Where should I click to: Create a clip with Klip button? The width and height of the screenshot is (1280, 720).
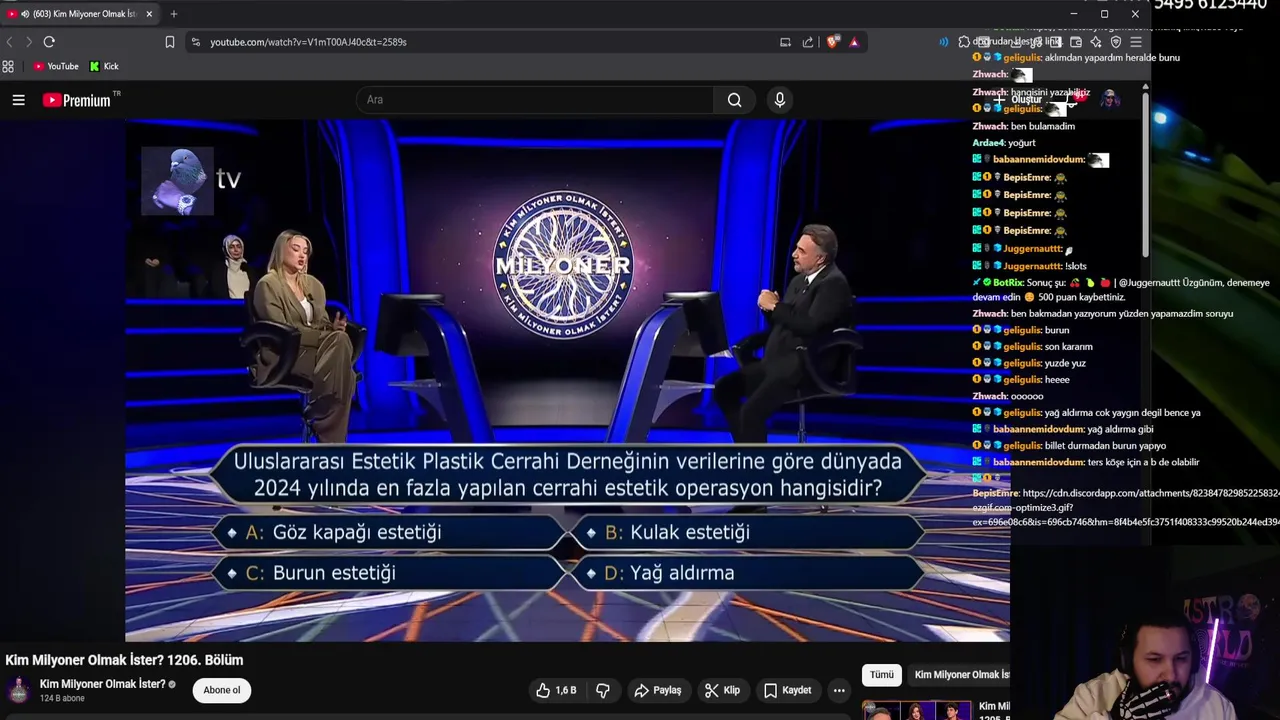coord(722,690)
